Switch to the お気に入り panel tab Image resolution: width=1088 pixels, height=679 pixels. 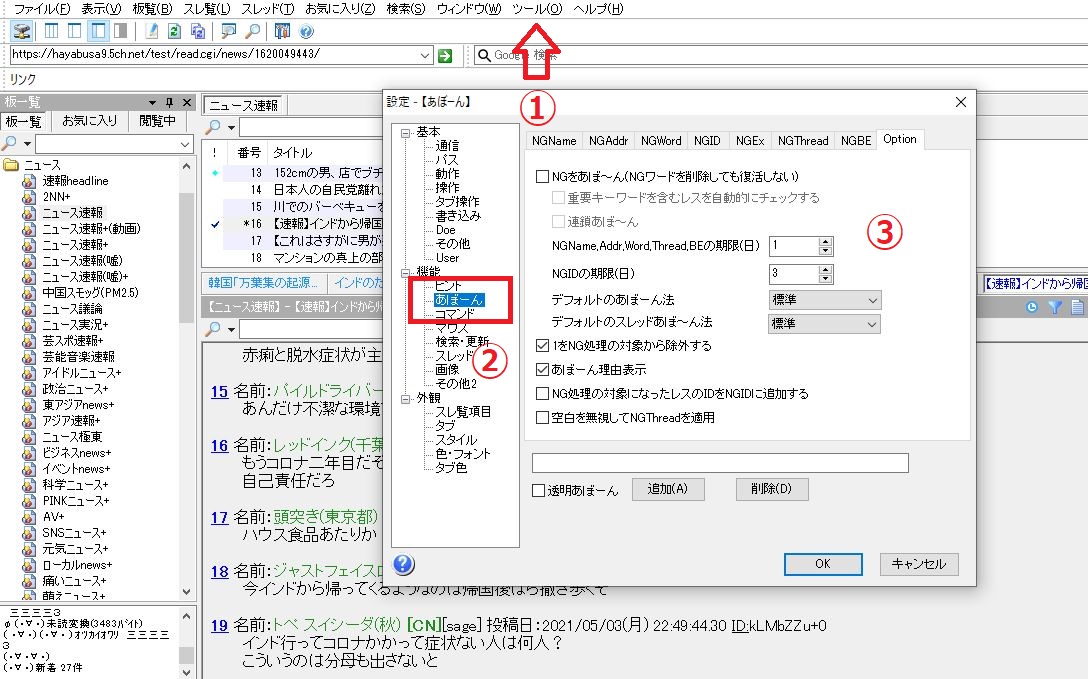pyautogui.click(x=90, y=121)
